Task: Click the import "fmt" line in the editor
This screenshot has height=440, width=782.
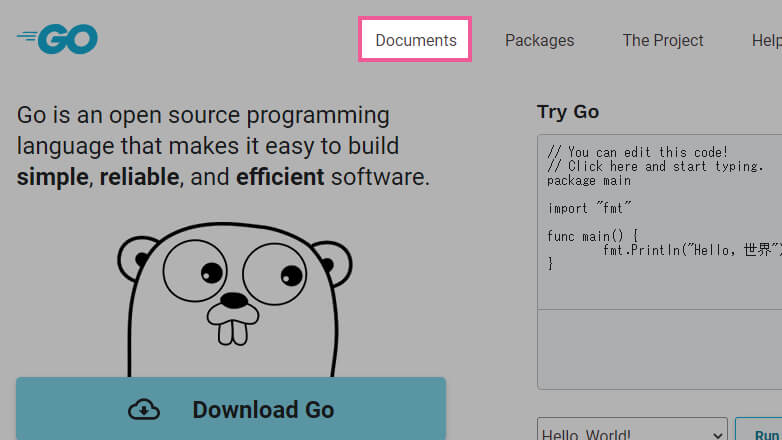Action: pyautogui.click(x=590, y=208)
